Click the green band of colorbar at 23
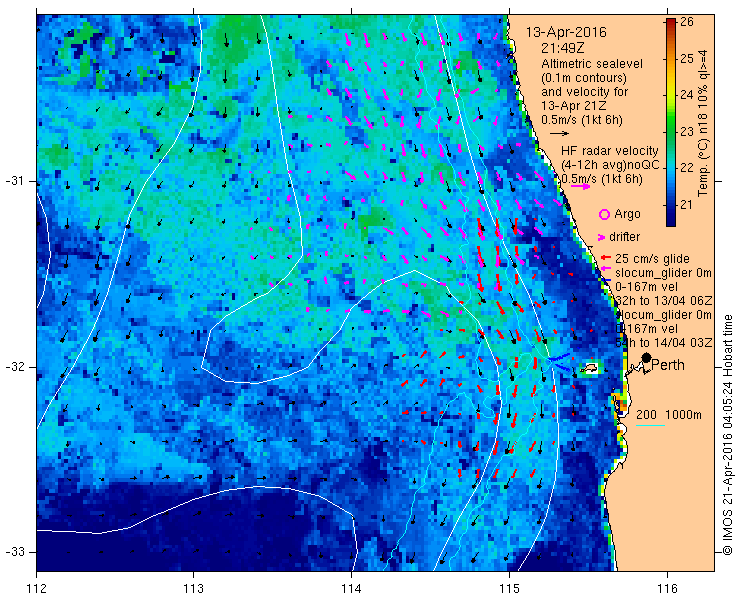 coord(671,132)
